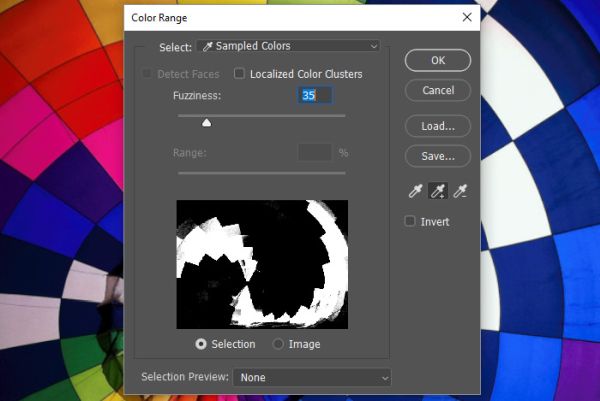Select the Eyedropper tool
Viewport: 600px width, 401px height.
click(416, 191)
